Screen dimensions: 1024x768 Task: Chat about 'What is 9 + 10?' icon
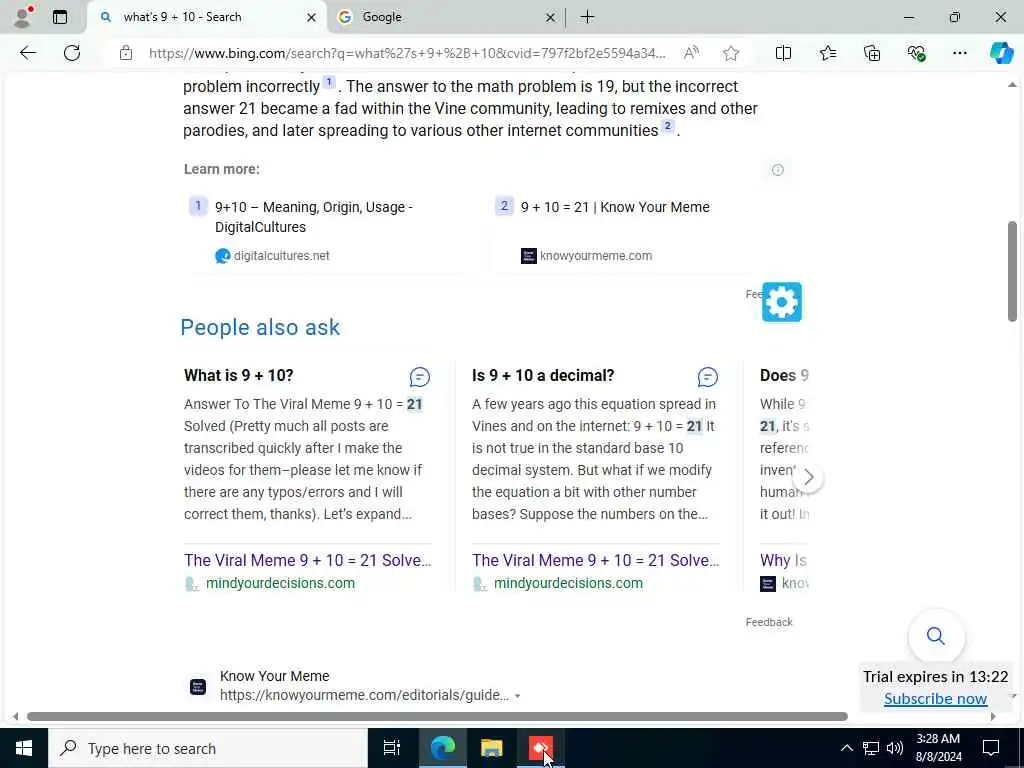coord(420,377)
